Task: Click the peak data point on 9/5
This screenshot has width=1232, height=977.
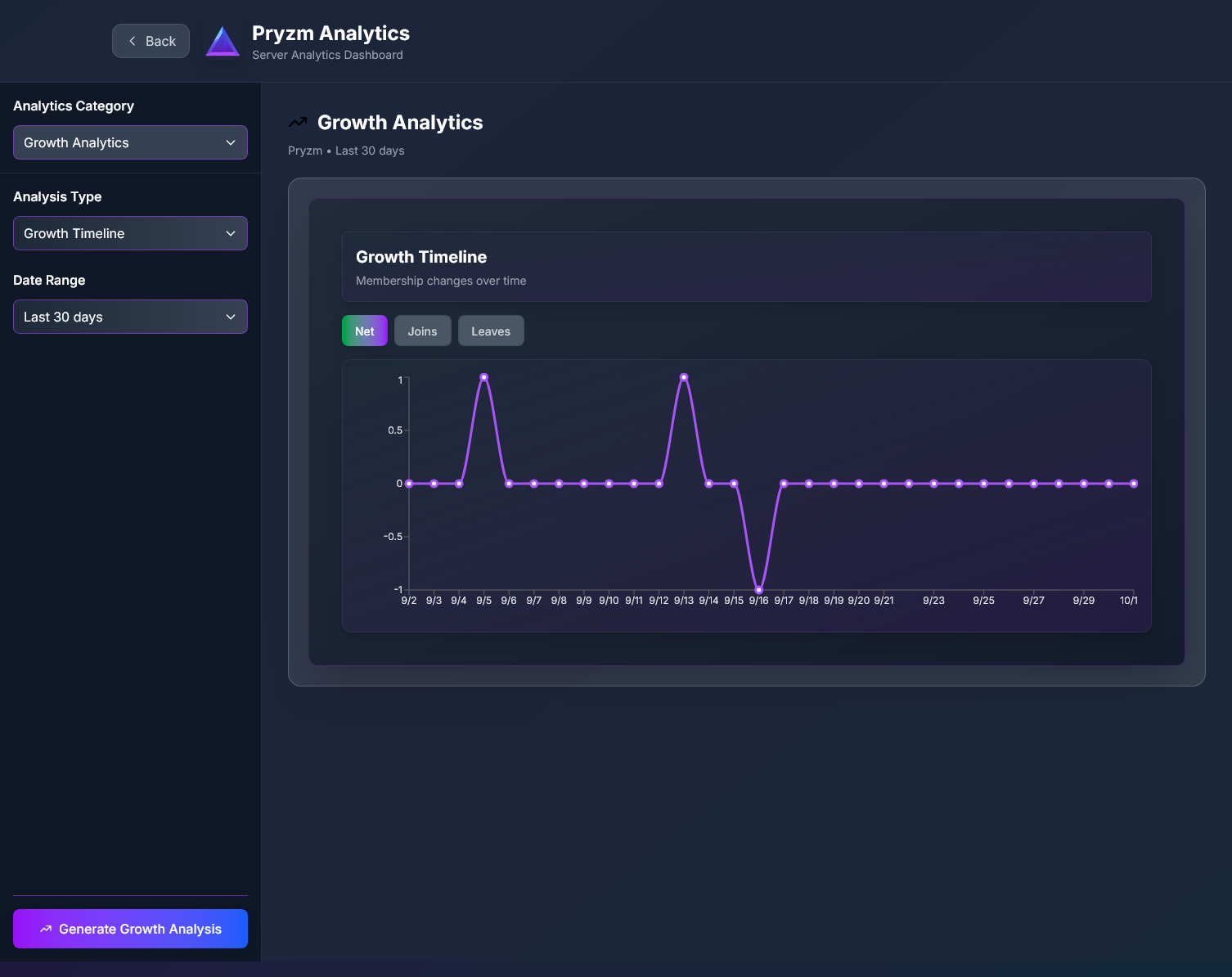Action: (483, 377)
